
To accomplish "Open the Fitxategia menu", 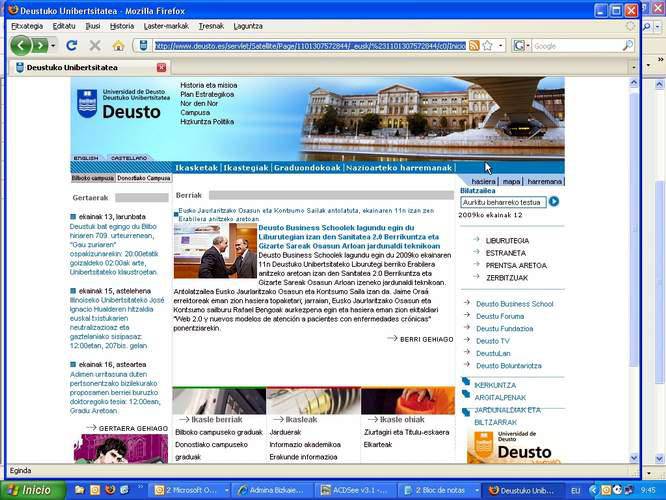I will coord(27,26).
